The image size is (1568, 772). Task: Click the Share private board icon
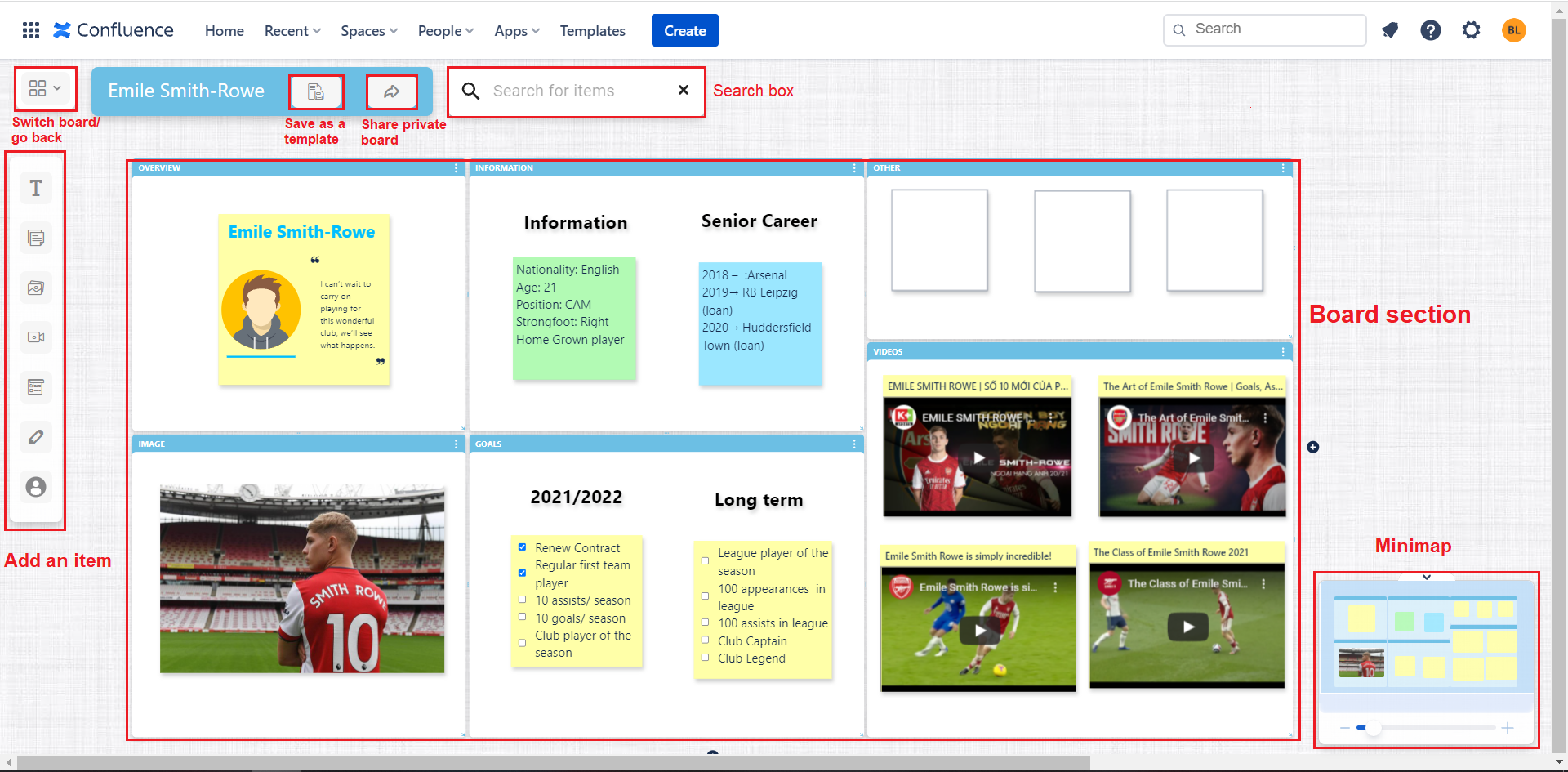[x=391, y=91]
